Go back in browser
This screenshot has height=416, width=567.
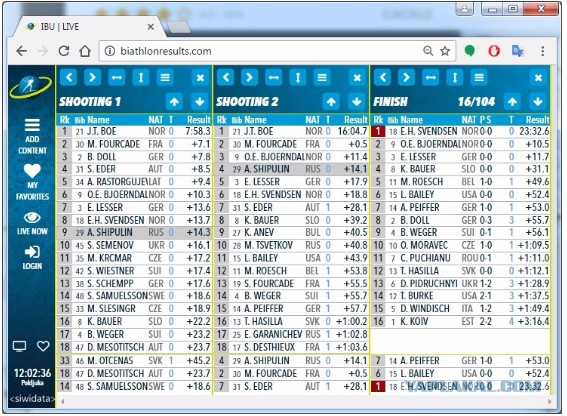pyautogui.click(x=22, y=51)
